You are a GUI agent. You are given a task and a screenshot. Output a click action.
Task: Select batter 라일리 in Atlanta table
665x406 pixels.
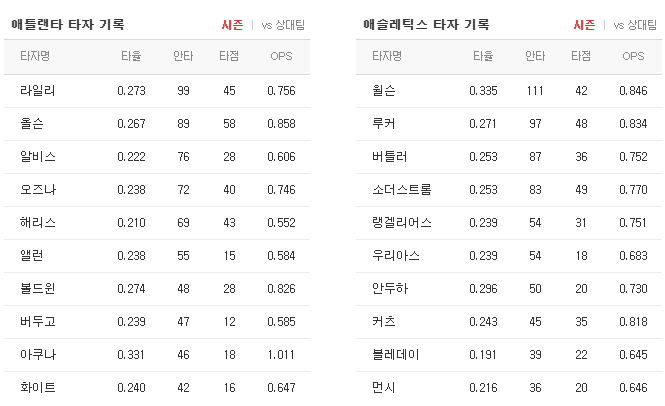pyautogui.click(x=38, y=90)
